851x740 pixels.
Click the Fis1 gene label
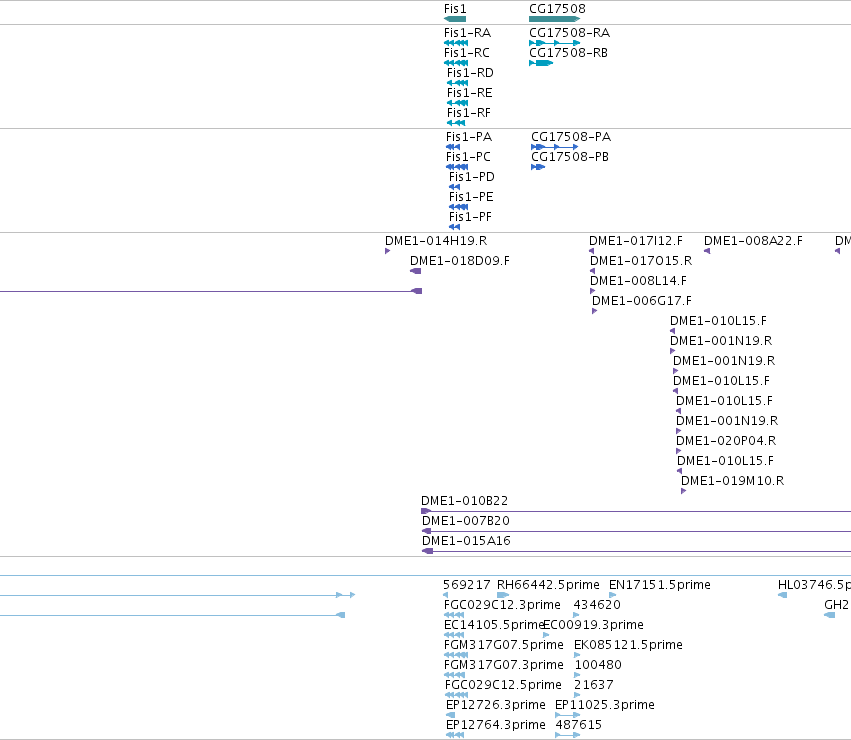coord(455,9)
